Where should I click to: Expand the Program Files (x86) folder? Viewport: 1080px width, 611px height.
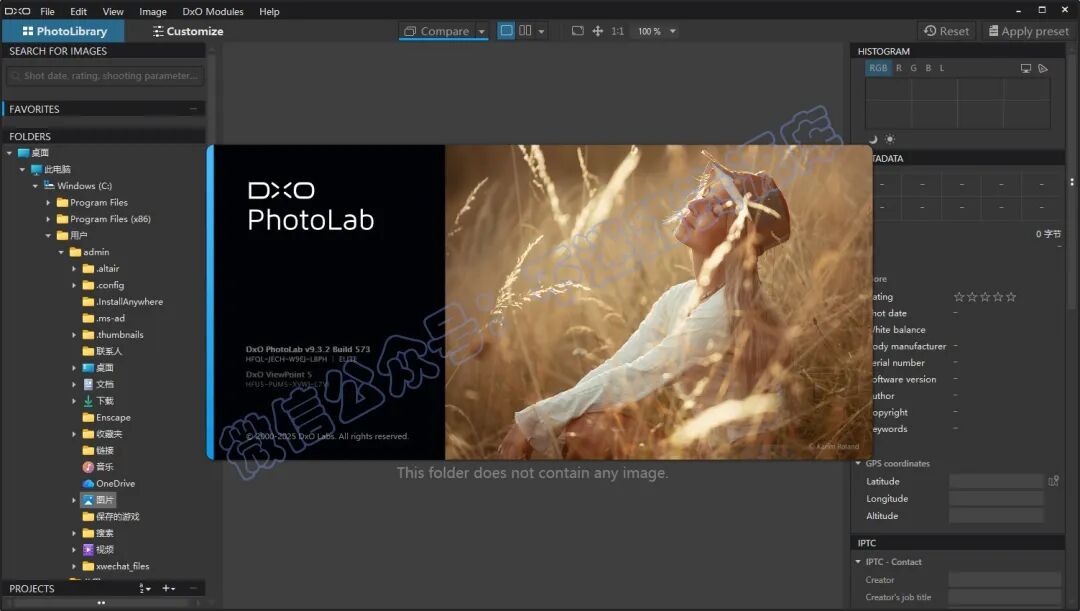[x=48, y=219]
